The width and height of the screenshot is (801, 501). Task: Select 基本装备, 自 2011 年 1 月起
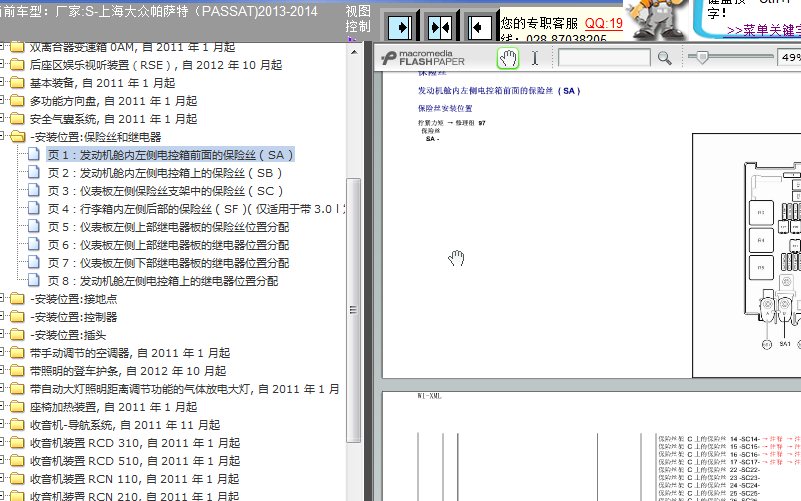102,83
